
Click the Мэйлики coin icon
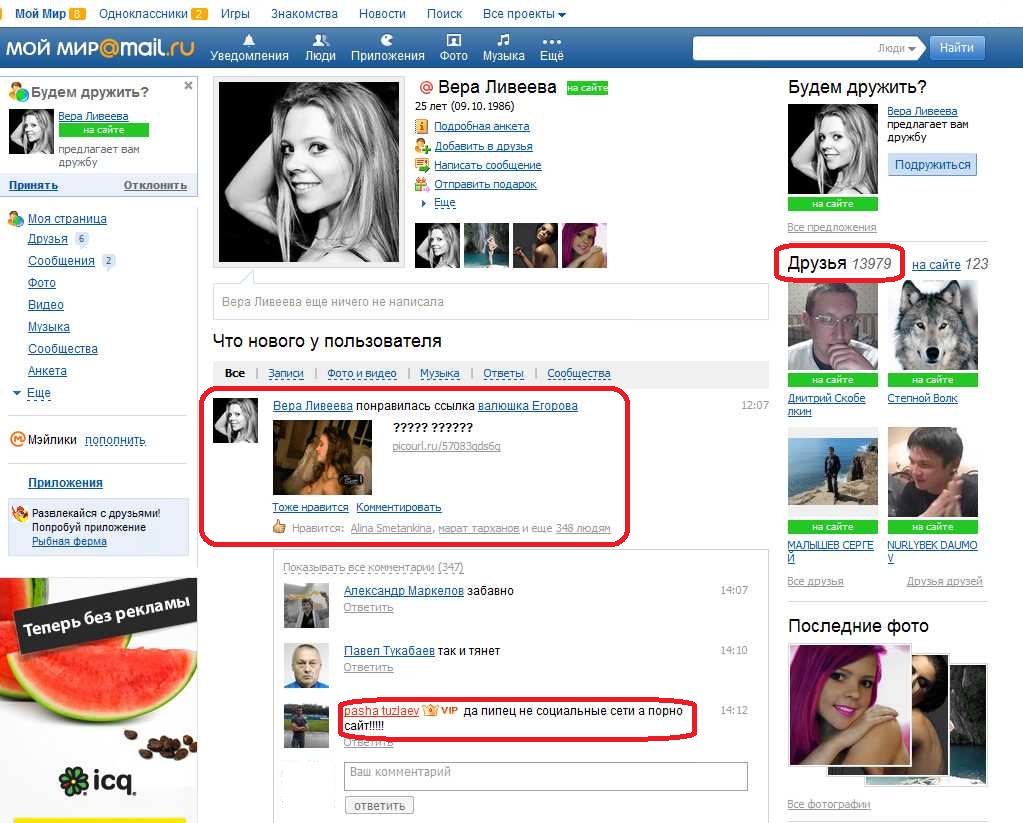click(17, 439)
